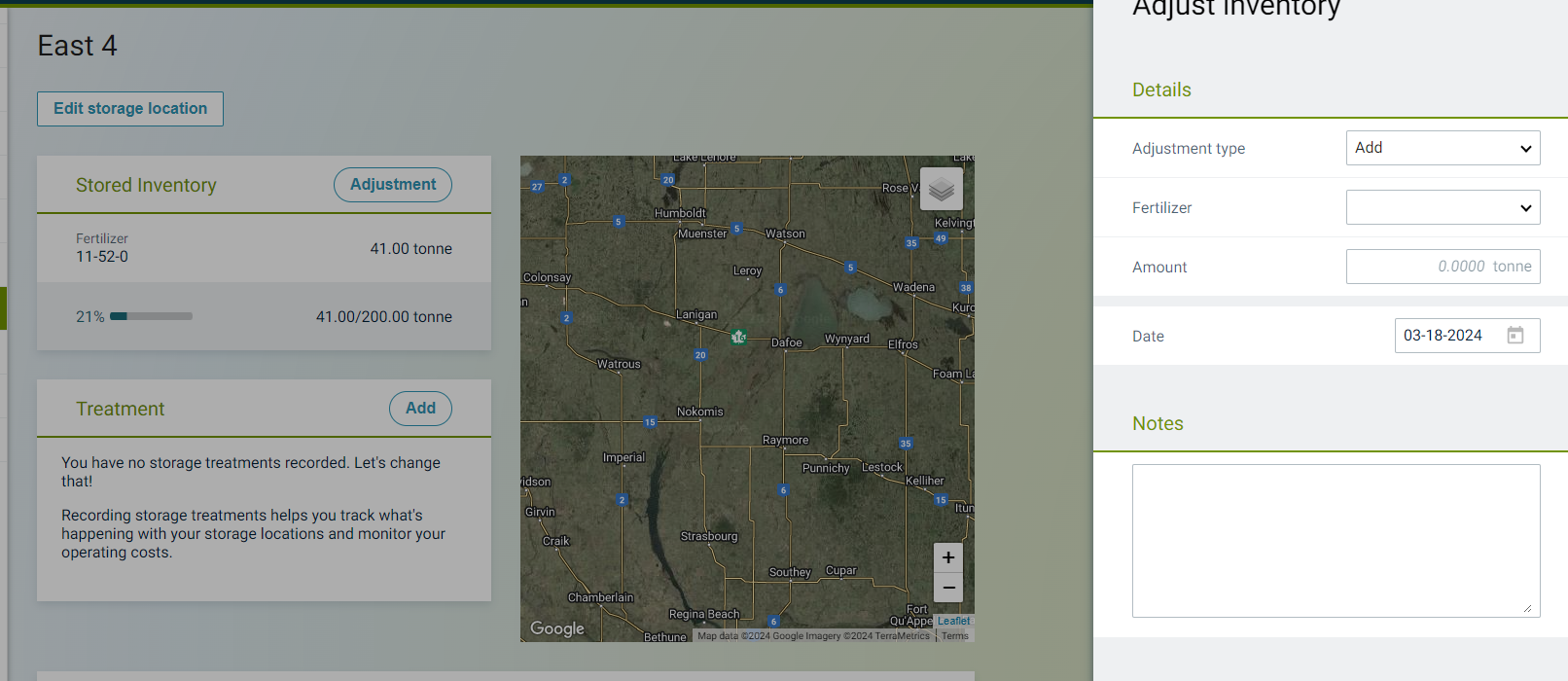
Task: Click the Google logo on the map
Action: [x=557, y=628]
